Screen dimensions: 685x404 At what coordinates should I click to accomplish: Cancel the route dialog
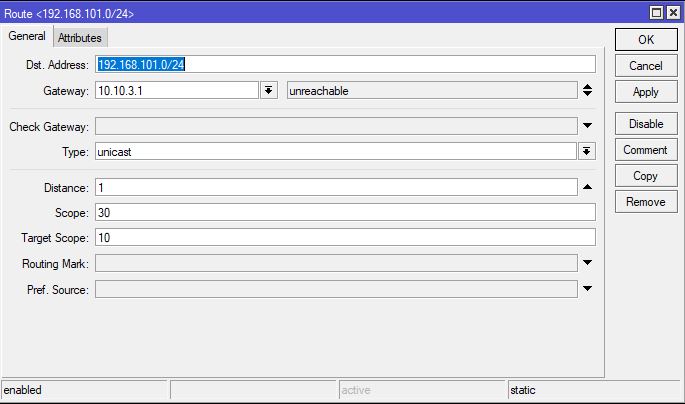point(646,66)
